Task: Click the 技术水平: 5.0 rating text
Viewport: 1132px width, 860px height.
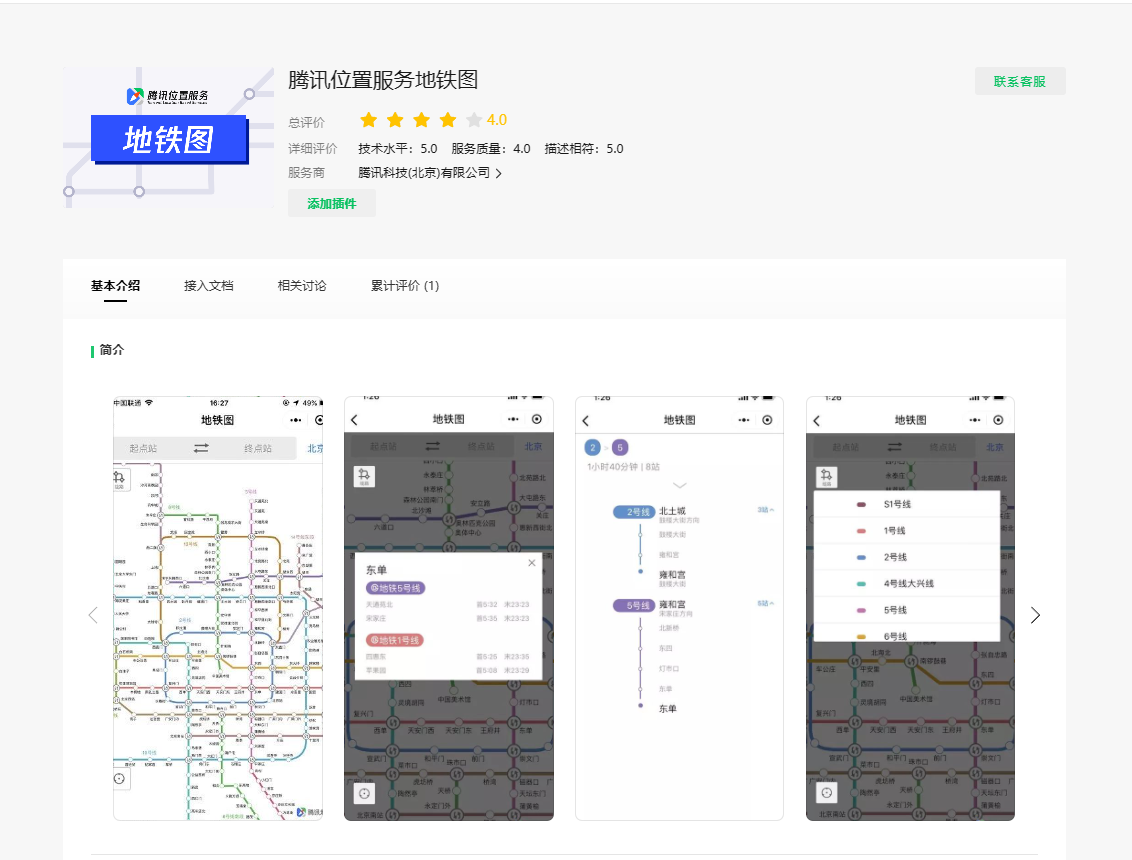Action: 398,149
